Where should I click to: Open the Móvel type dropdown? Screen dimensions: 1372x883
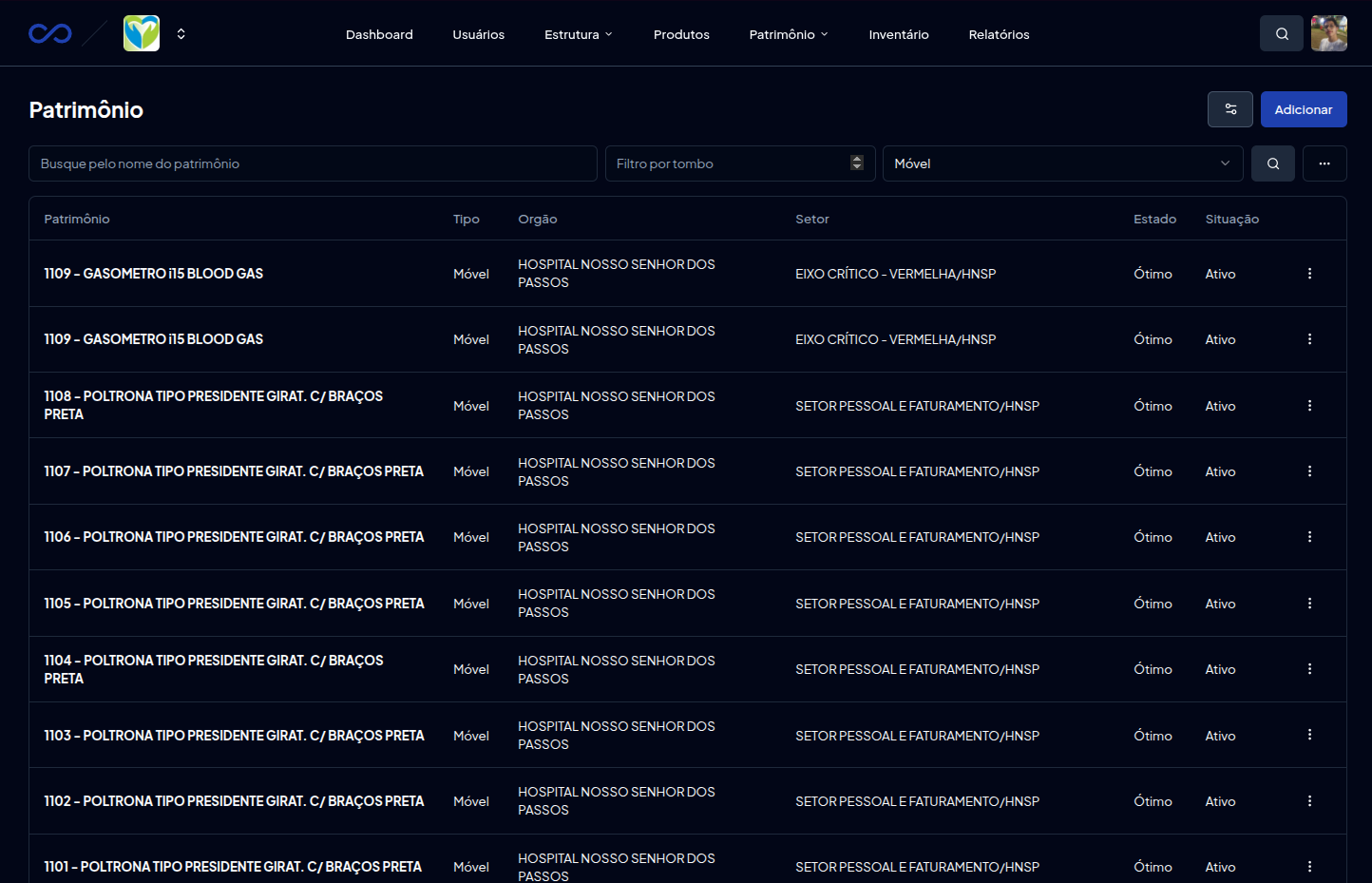(1061, 163)
